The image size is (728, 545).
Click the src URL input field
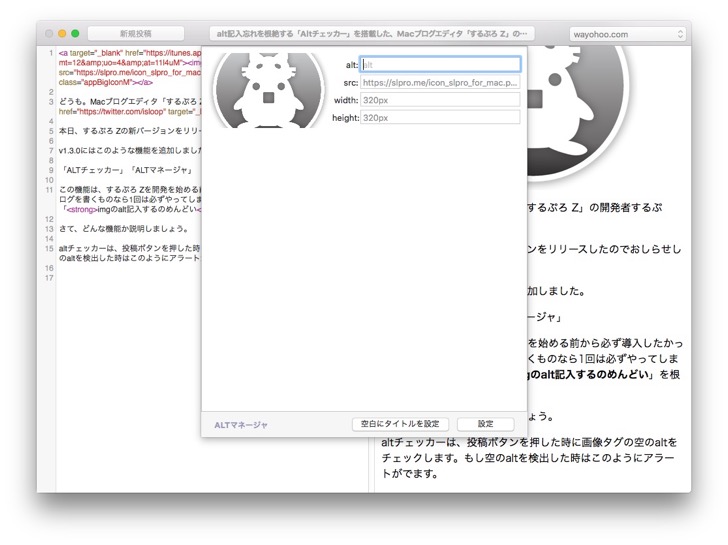(x=440, y=83)
